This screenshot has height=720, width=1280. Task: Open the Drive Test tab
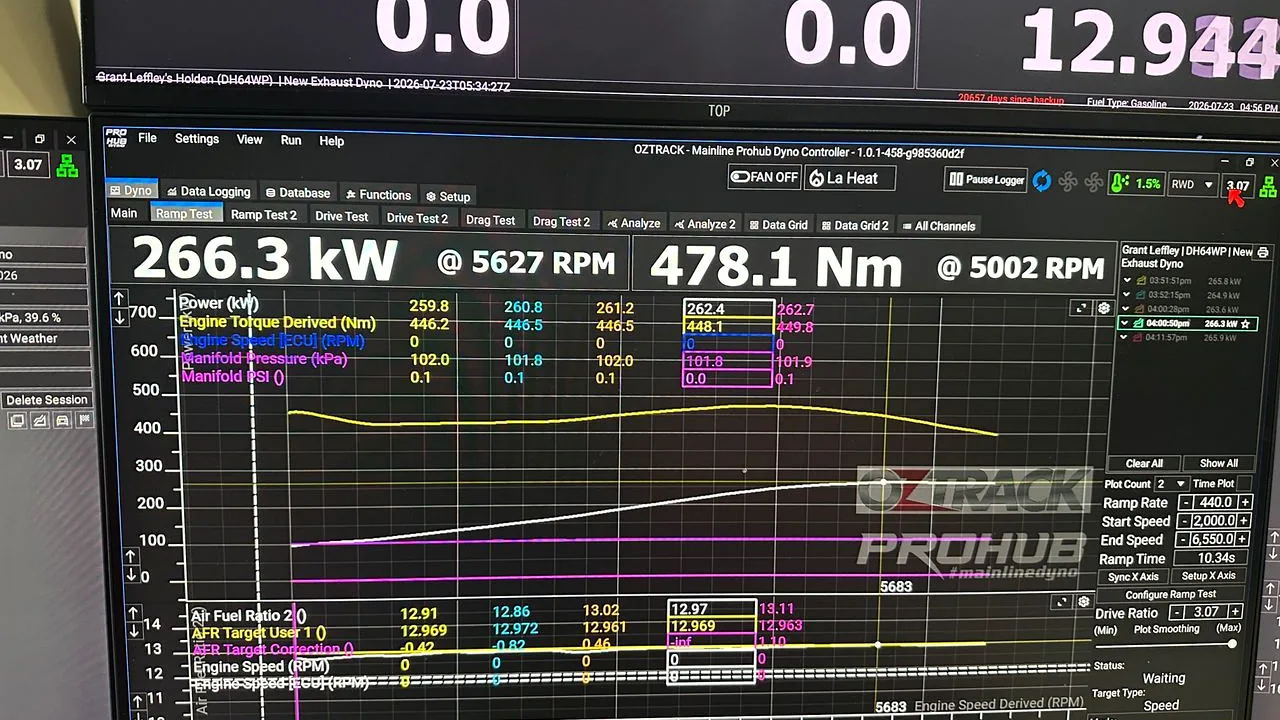(x=342, y=216)
